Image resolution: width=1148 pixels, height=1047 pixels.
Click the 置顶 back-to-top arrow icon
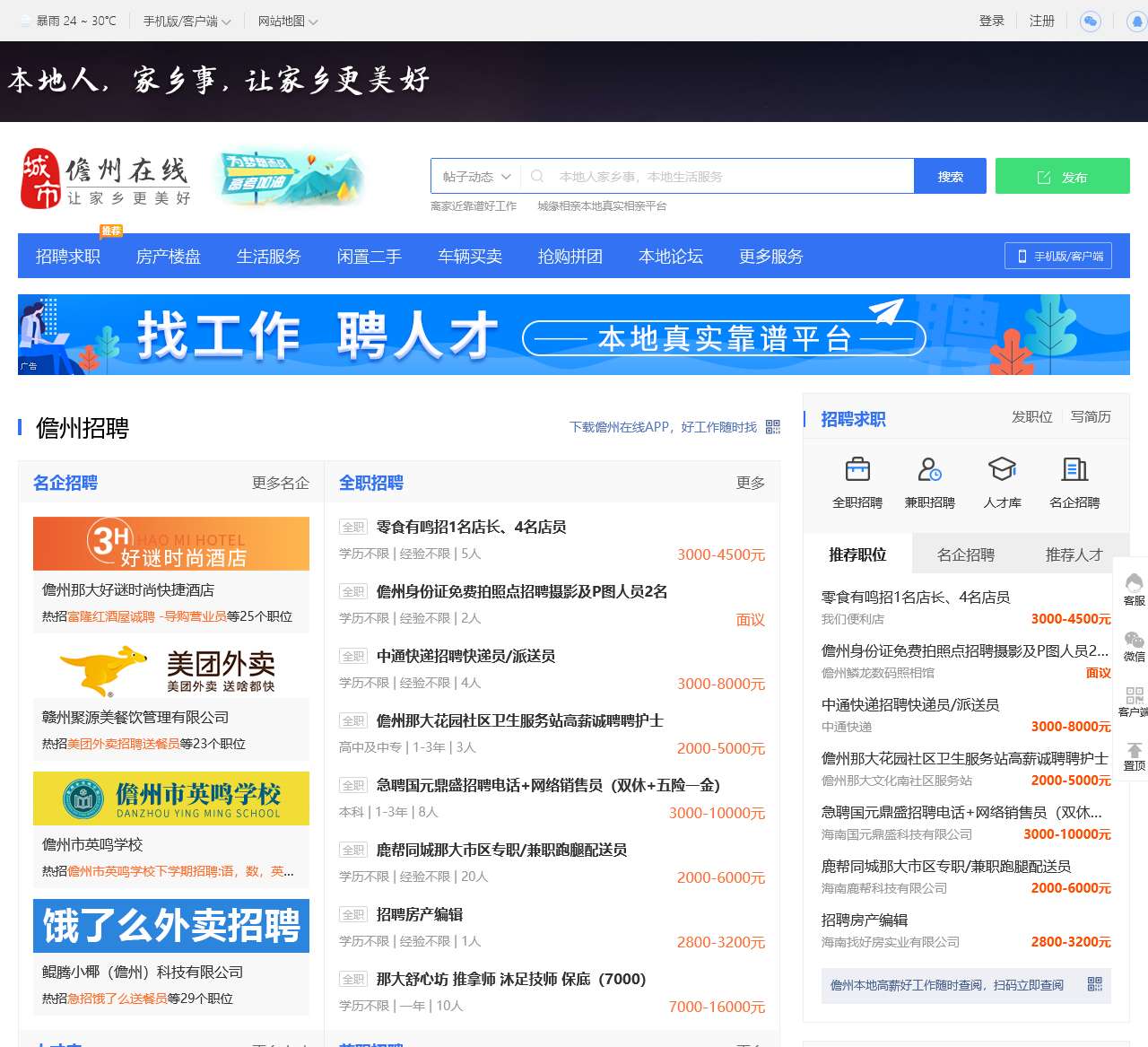[1134, 751]
